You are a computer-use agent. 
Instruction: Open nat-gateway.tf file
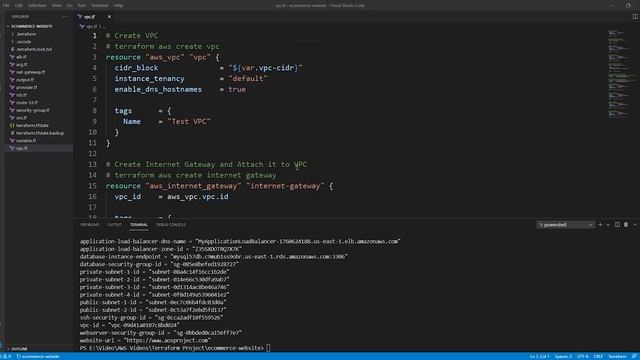31,72
